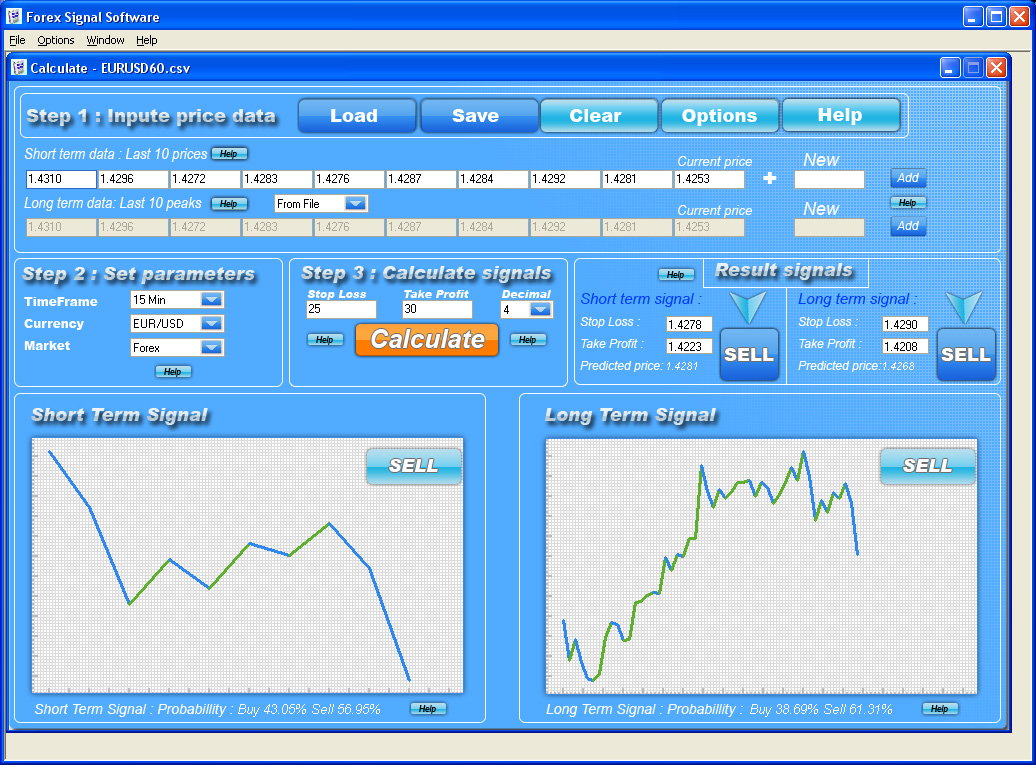This screenshot has width=1036, height=765.
Task: Open the Window menu
Action: [x=105, y=40]
